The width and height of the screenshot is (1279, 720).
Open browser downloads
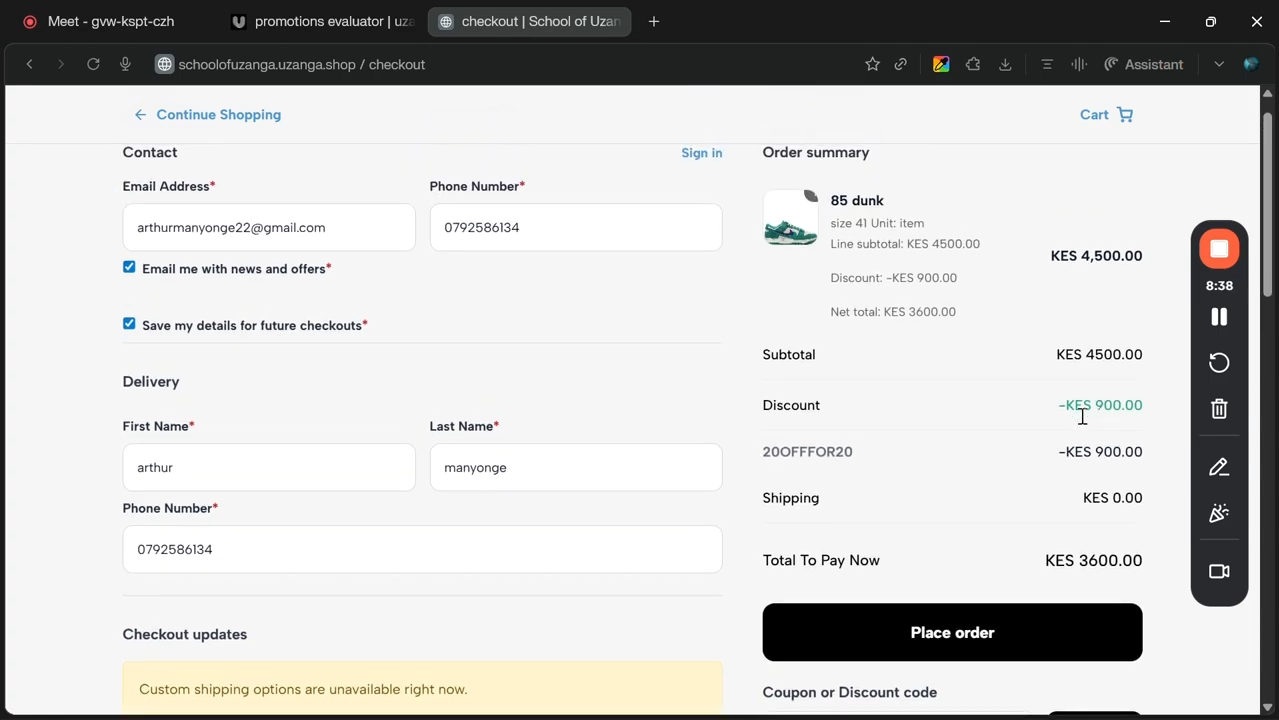(x=1005, y=64)
